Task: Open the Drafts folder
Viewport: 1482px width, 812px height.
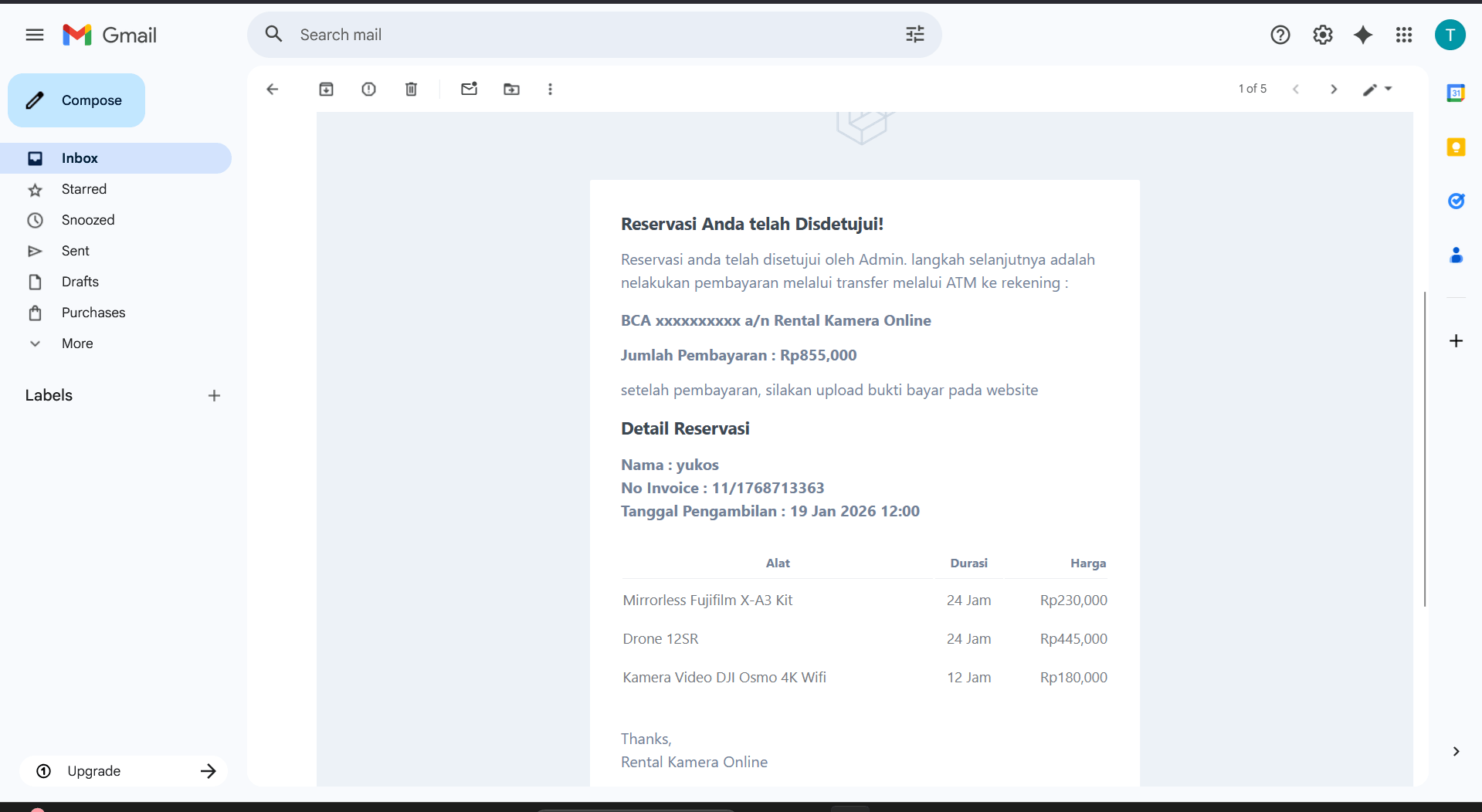Action: click(x=116, y=282)
